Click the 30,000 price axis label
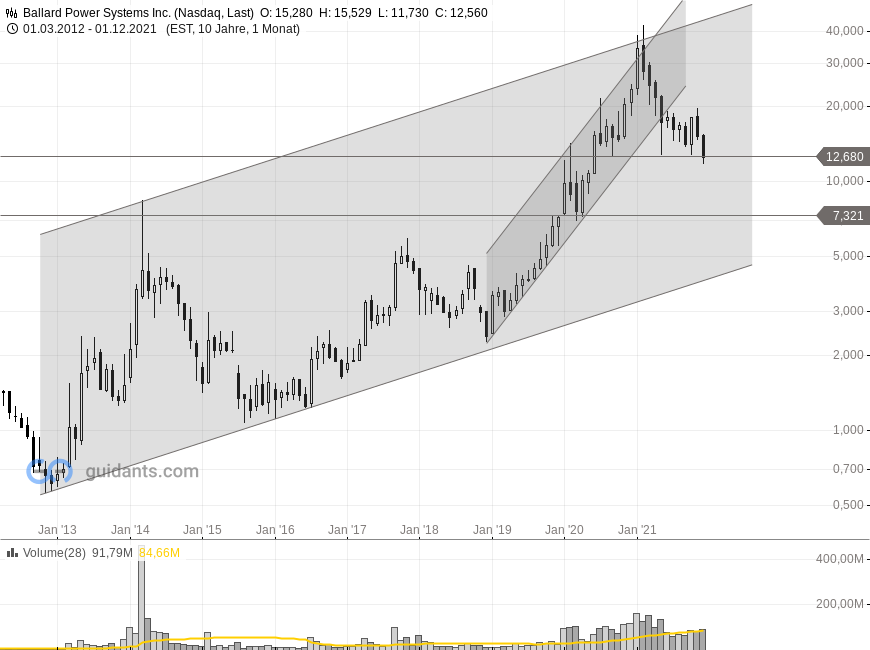 pos(844,63)
